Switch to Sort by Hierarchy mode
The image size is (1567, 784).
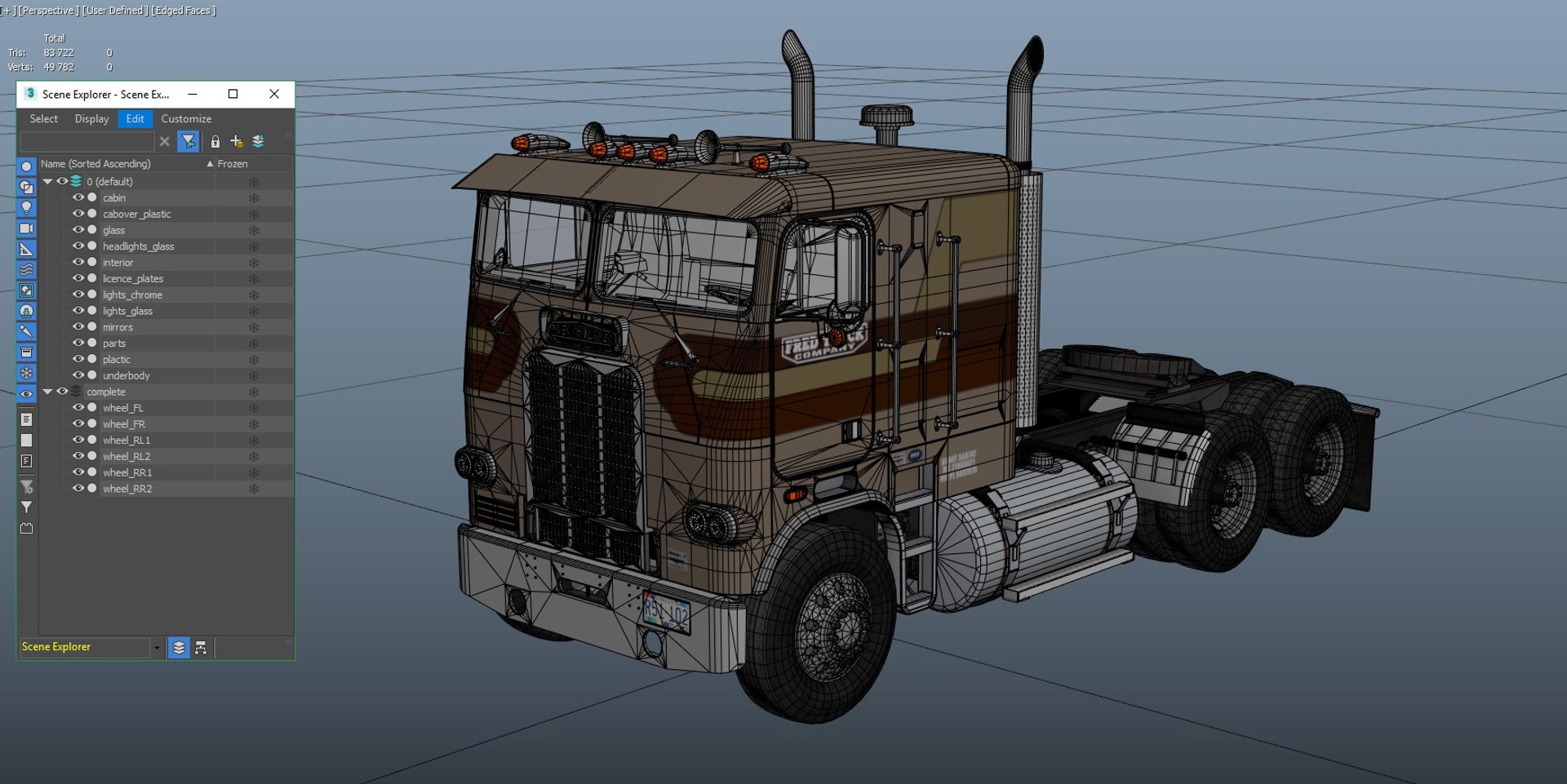(201, 648)
